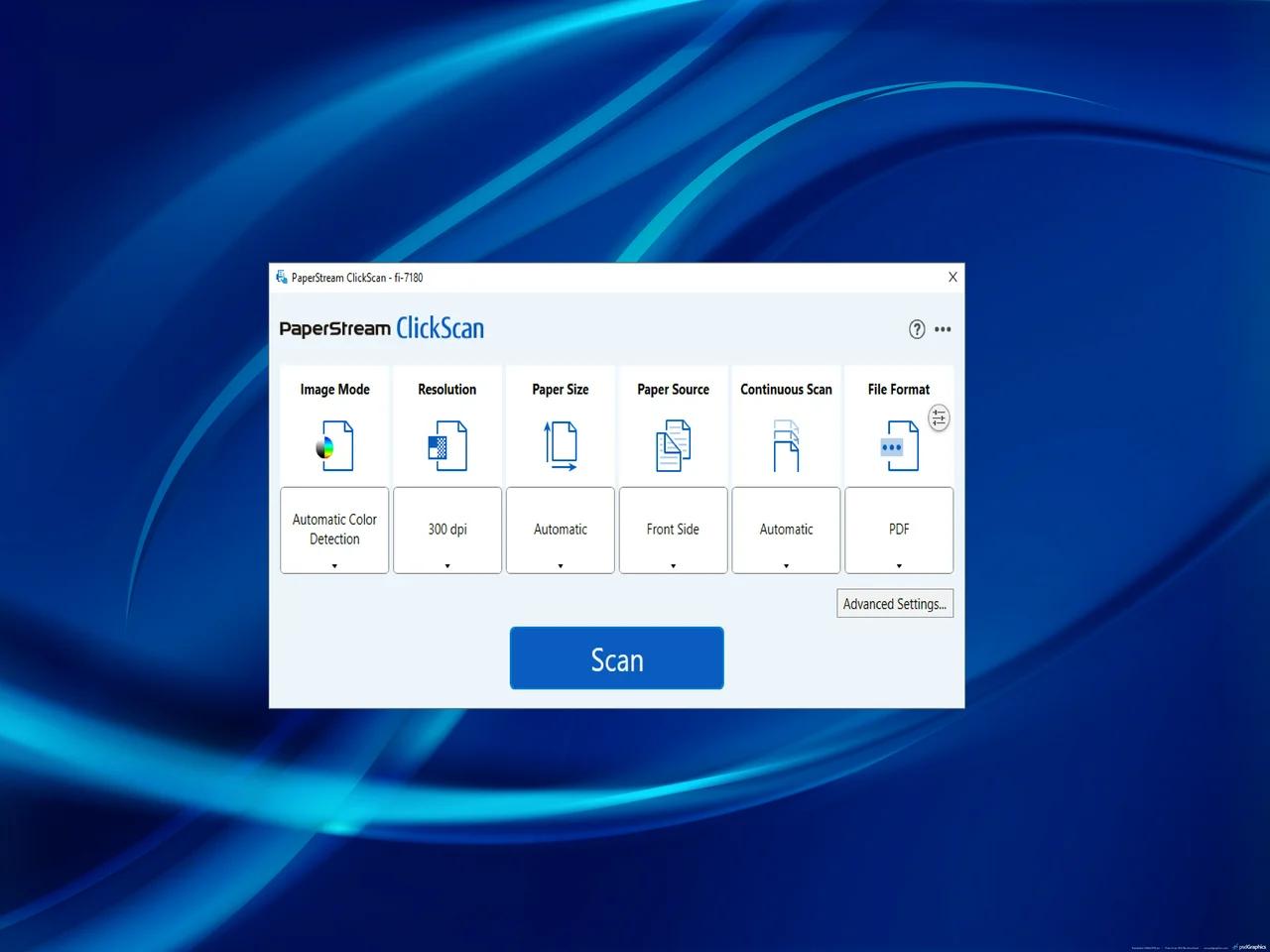Open the three-dots more options menu

pos(943,329)
